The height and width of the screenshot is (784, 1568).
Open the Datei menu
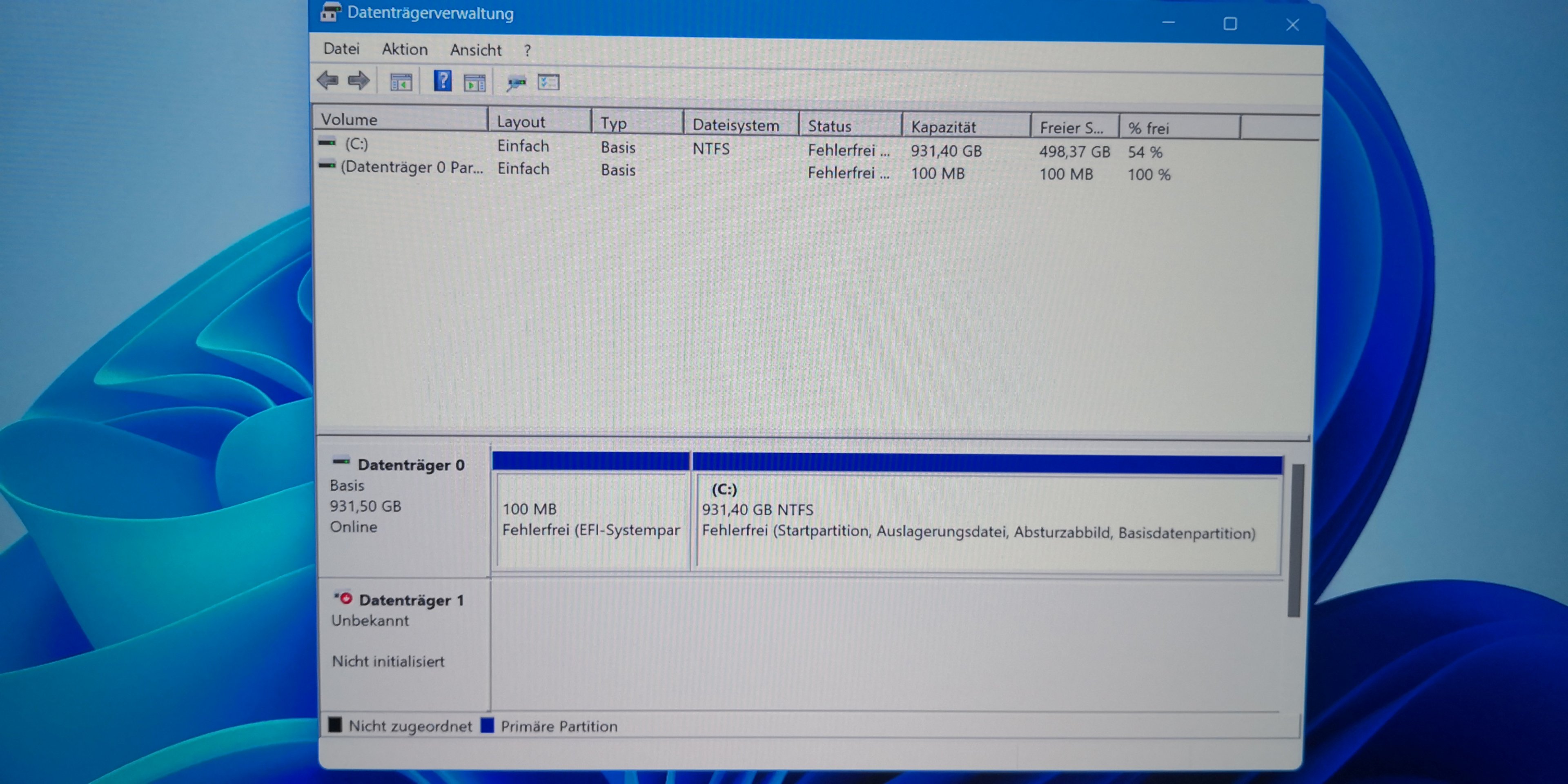point(341,49)
